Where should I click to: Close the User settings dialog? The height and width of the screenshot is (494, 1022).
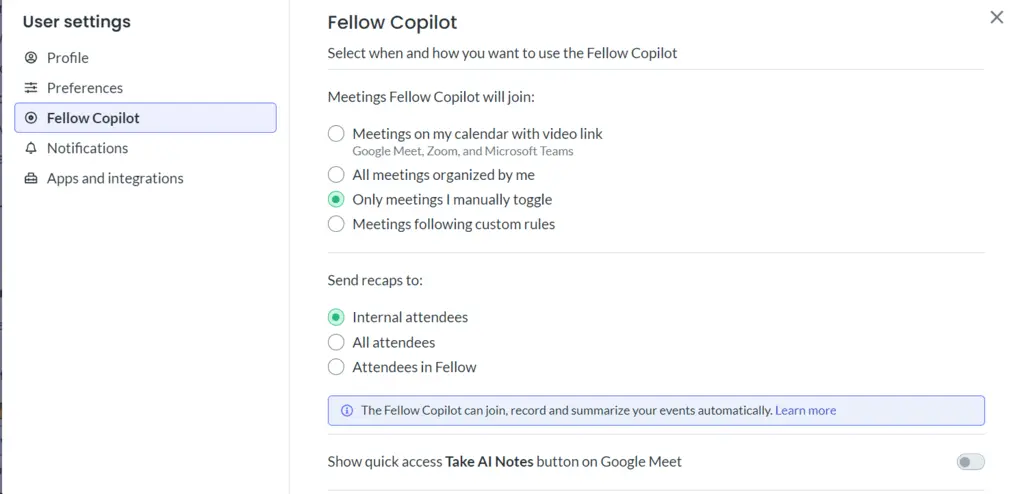[996, 17]
